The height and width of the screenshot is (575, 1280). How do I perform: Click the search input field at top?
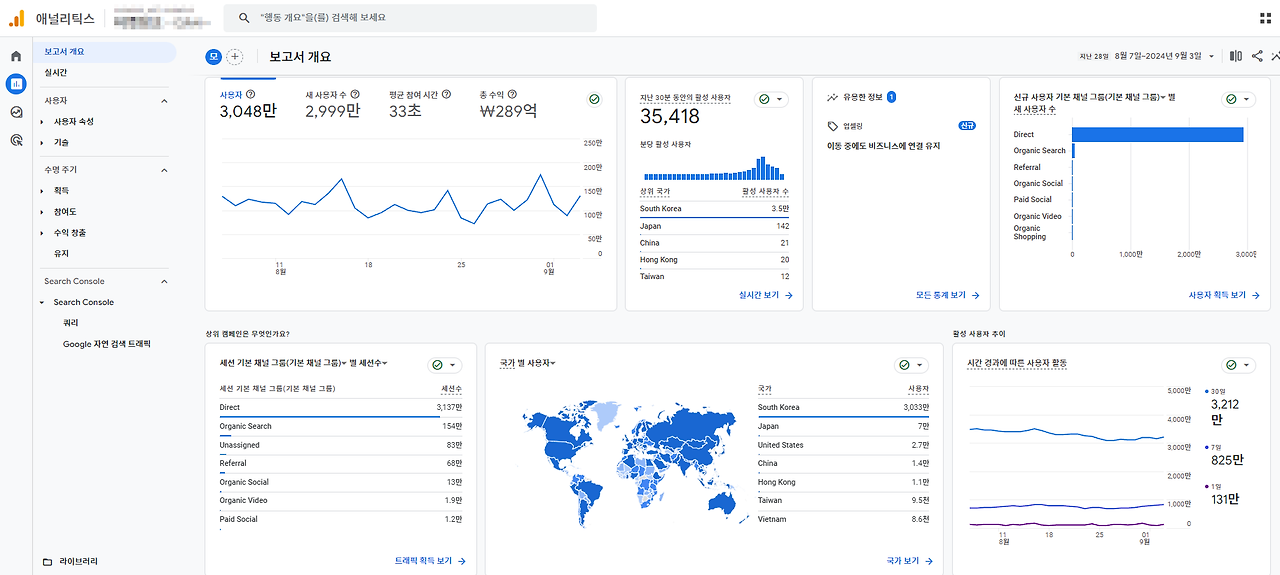[410, 18]
